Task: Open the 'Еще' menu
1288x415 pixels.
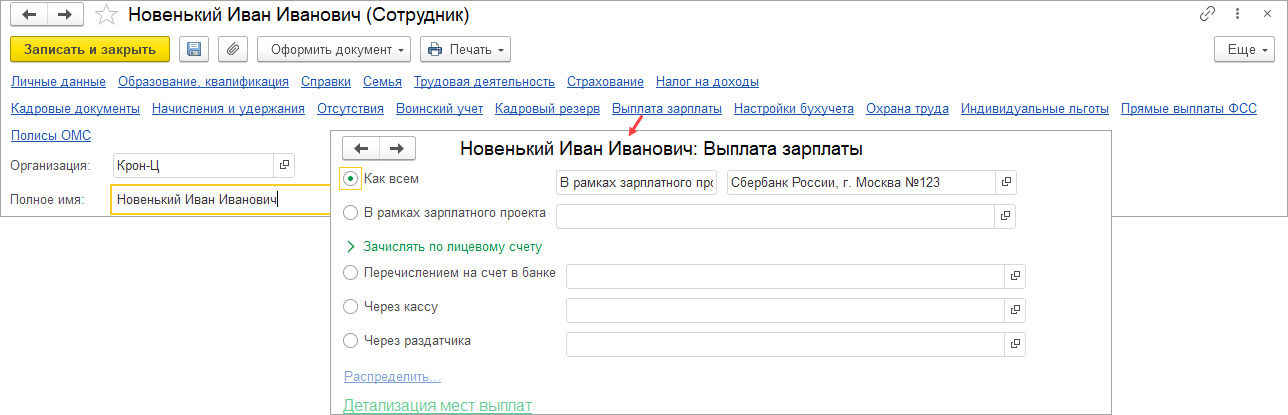Action: (x=1243, y=49)
